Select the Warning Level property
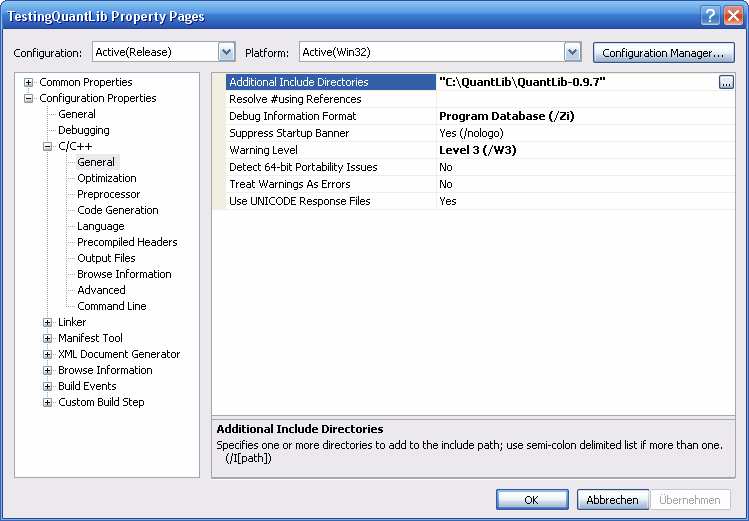This screenshot has width=749, height=521. click(x=331, y=150)
